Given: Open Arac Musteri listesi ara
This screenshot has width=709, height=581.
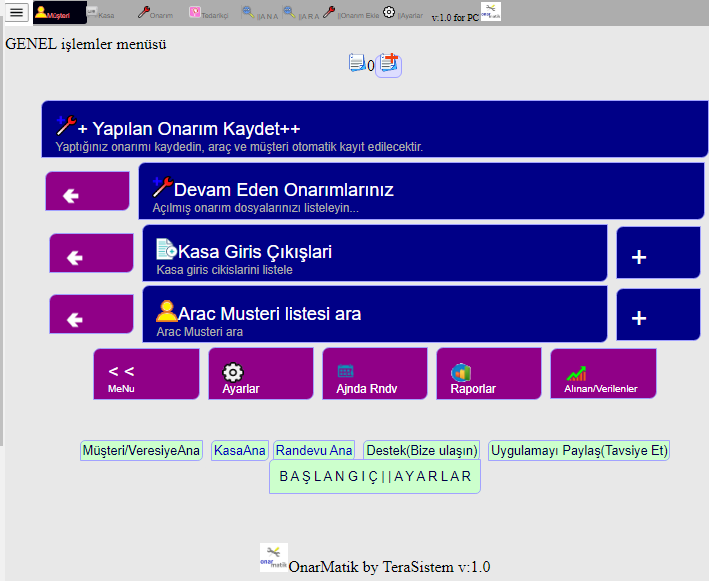Looking at the screenshot, I should click(375, 314).
